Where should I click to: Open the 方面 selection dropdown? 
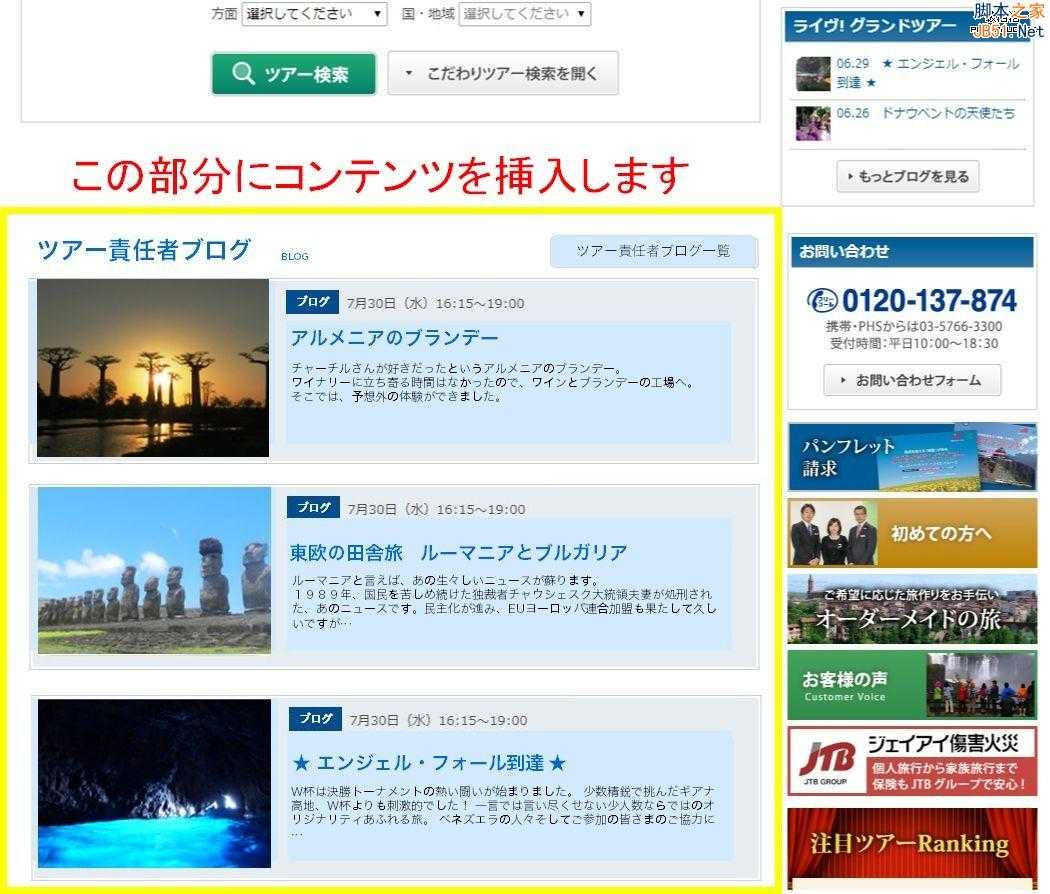pos(316,15)
